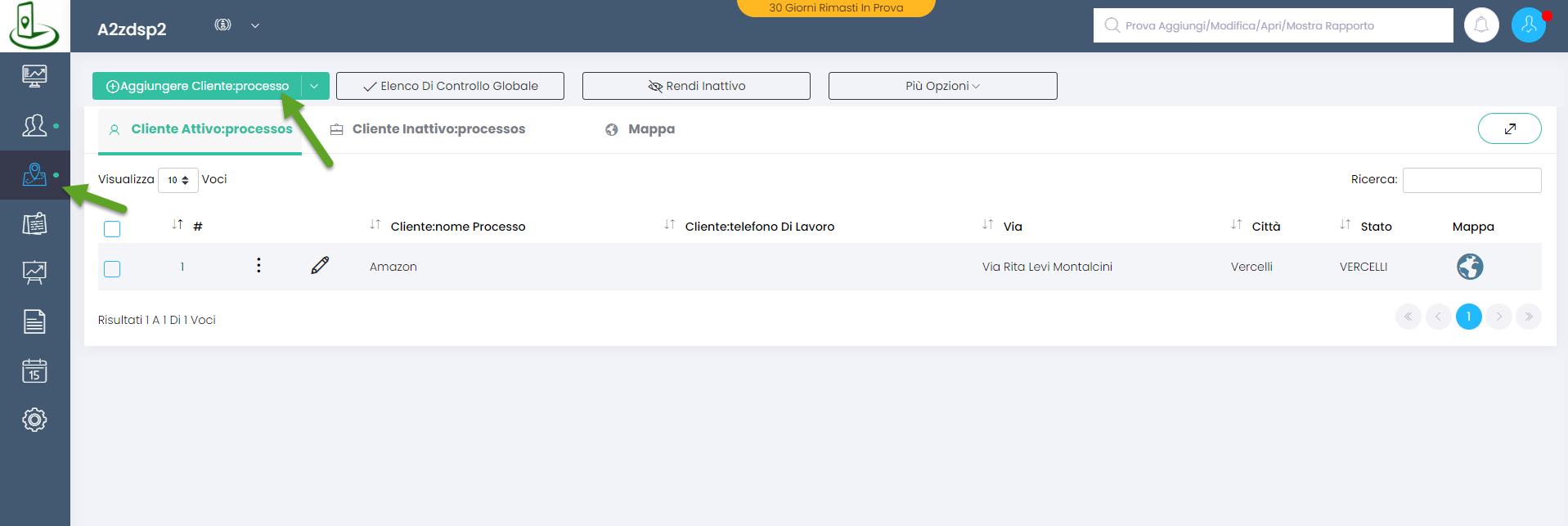
Task: Click the three-dot menu for Amazon row
Action: (258, 266)
